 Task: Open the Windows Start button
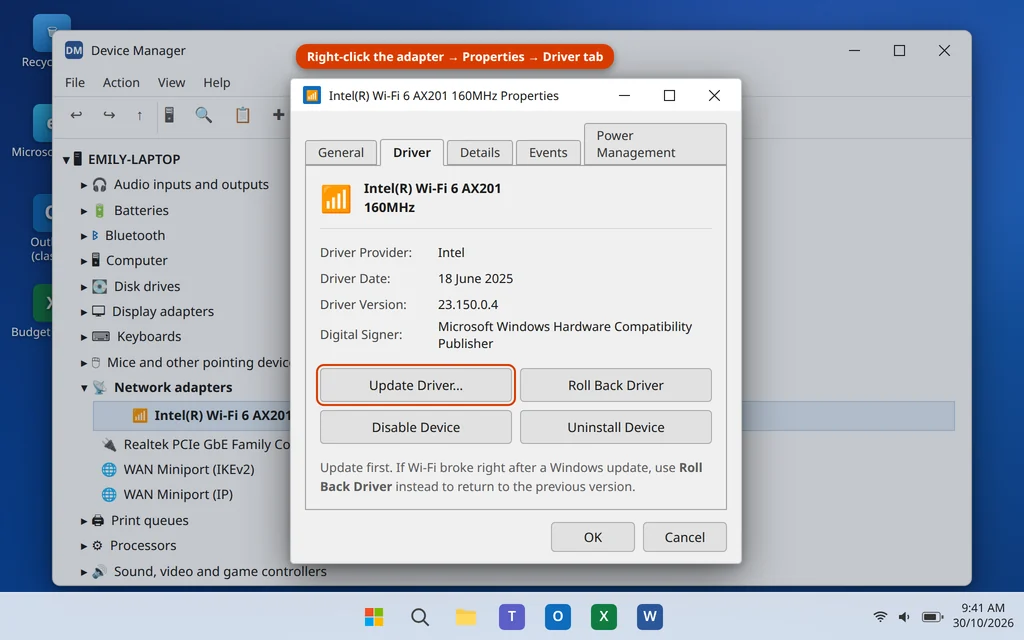click(374, 616)
